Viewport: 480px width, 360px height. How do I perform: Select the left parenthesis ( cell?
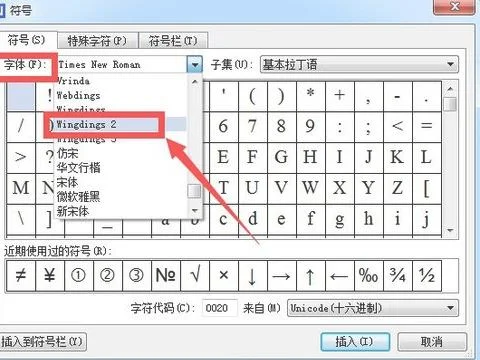253,96
